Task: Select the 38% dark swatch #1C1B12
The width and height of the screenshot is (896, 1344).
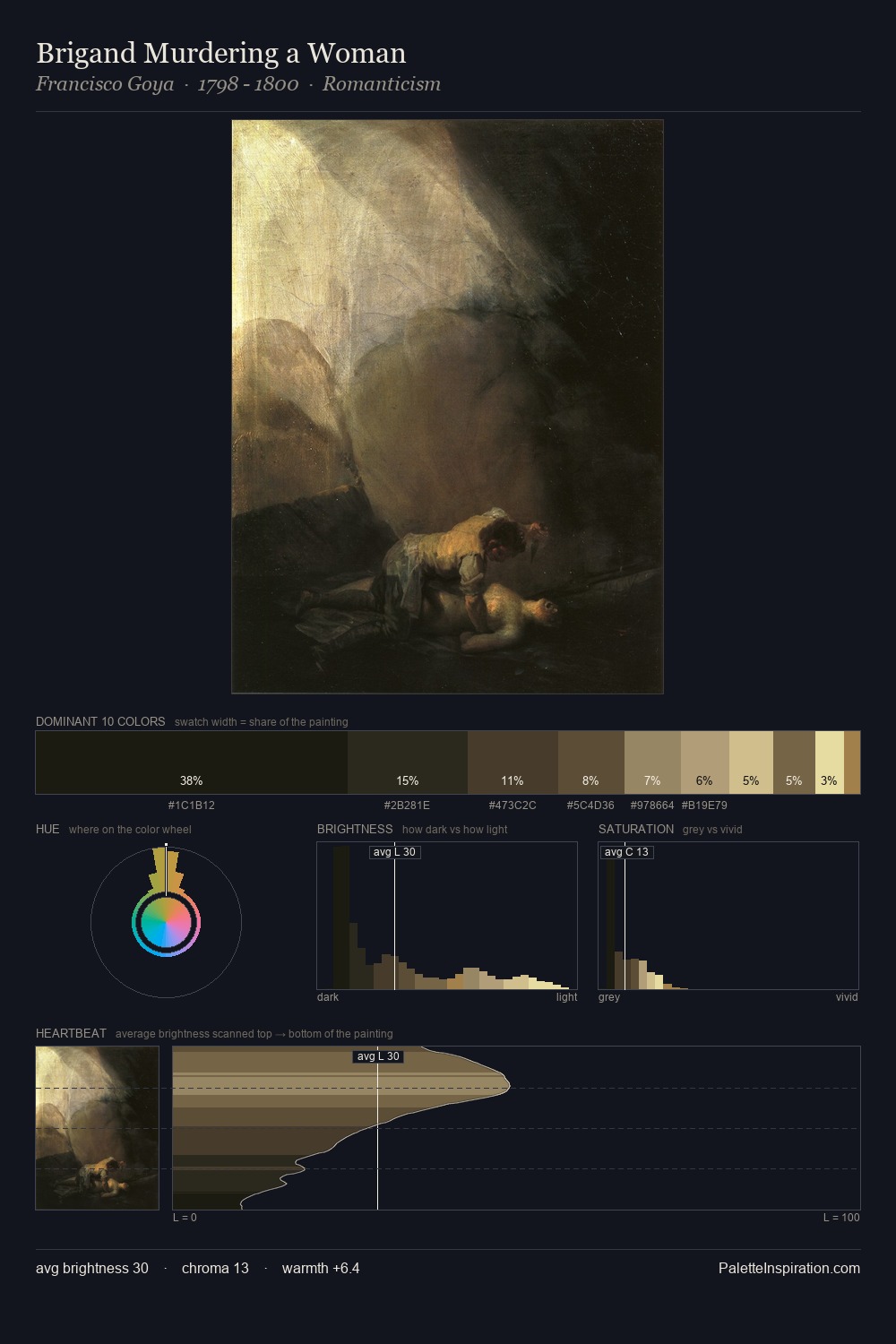Action: pyautogui.click(x=192, y=762)
